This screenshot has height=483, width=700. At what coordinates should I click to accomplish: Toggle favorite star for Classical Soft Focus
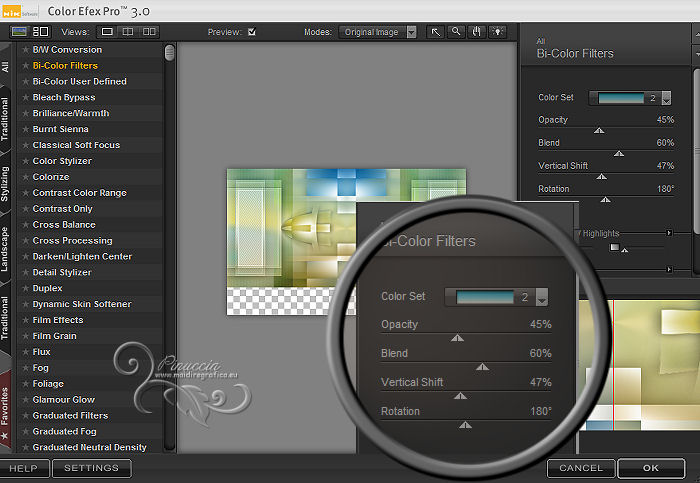click(25, 145)
